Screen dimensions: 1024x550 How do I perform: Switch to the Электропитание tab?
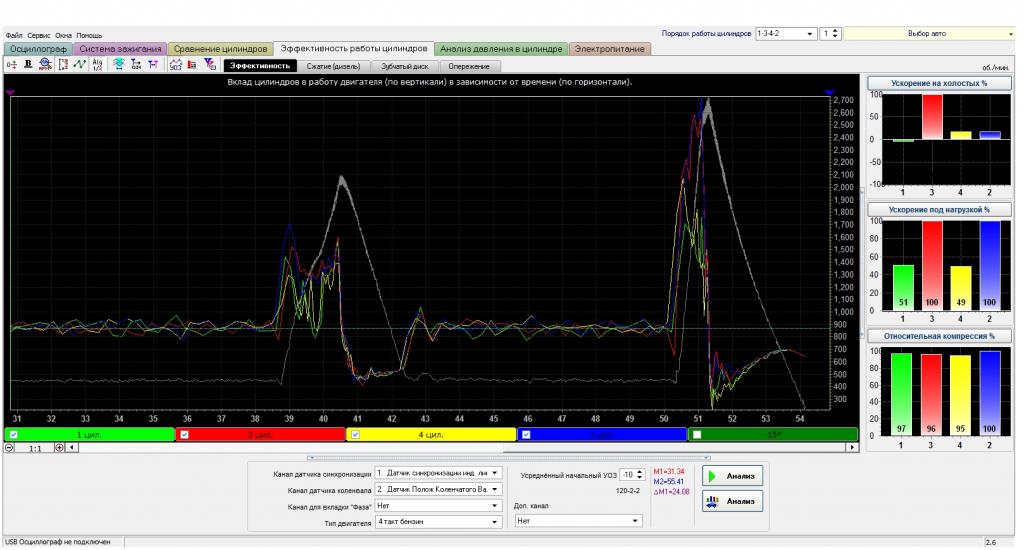609,49
